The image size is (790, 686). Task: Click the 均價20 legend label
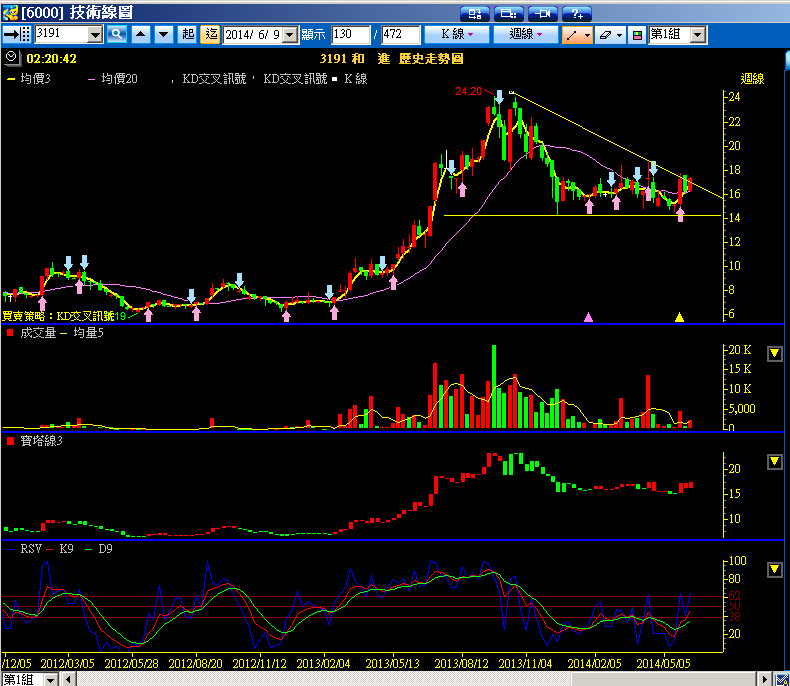pos(119,79)
